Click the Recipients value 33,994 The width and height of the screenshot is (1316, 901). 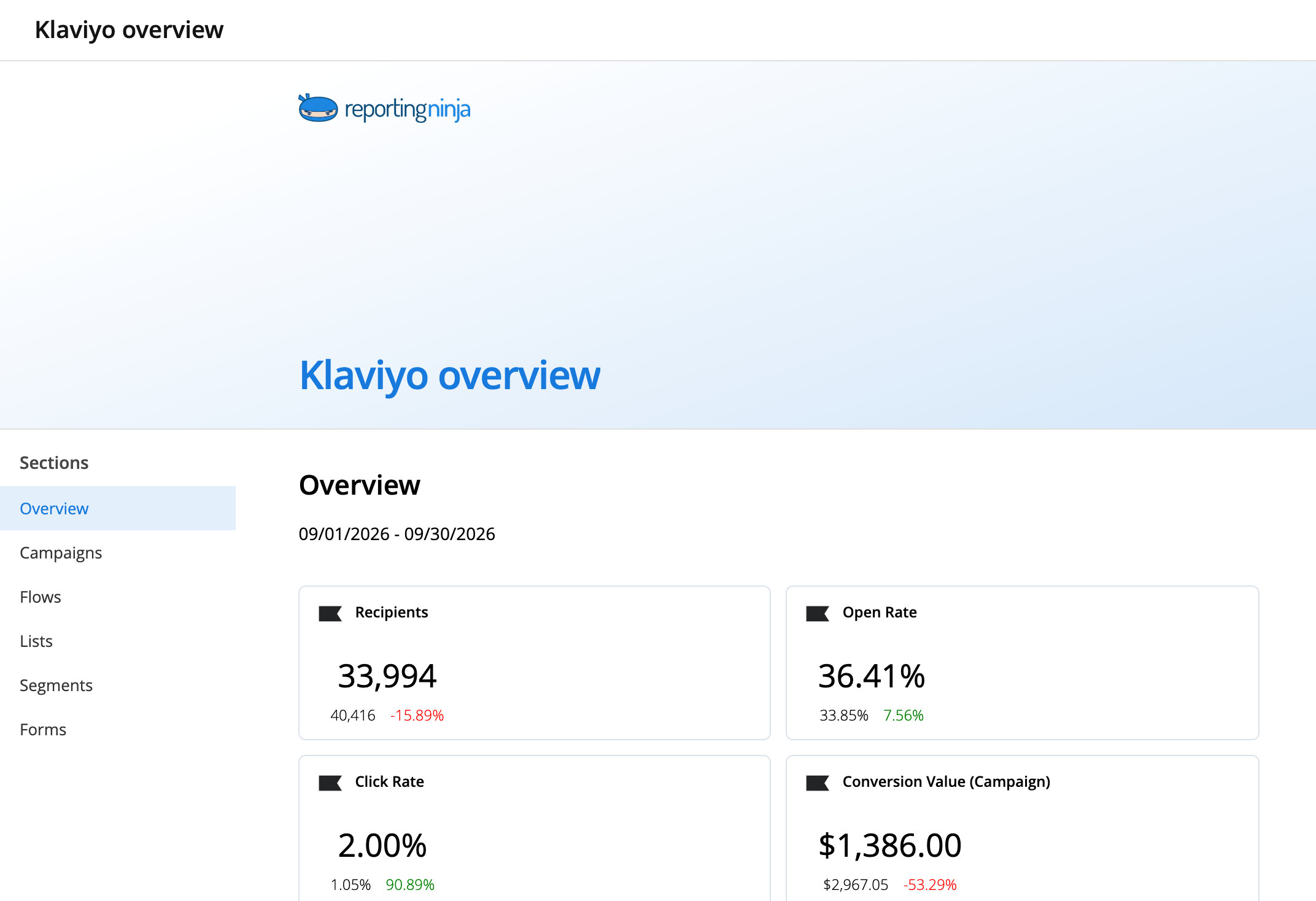pyautogui.click(x=387, y=676)
